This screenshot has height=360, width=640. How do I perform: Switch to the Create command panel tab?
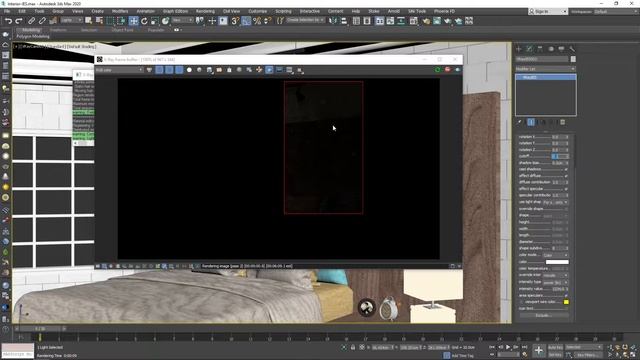(x=519, y=49)
